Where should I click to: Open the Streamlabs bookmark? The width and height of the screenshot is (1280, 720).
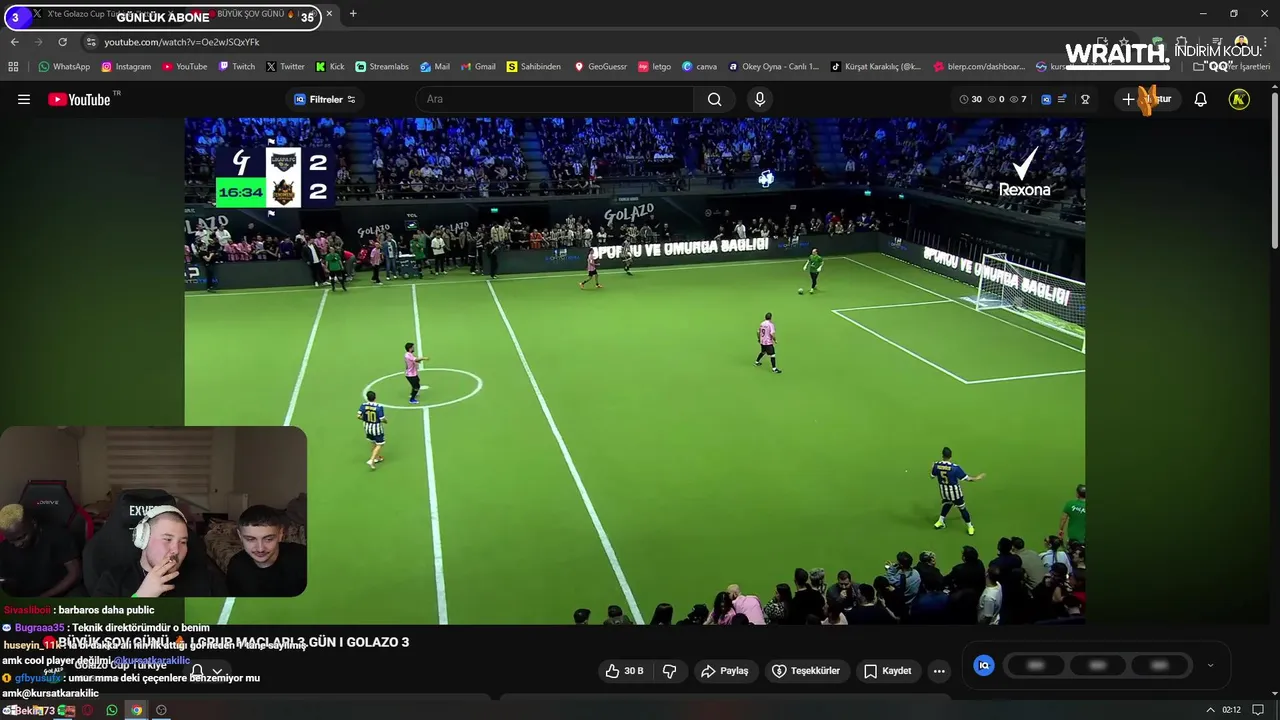[x=382, y=67]
